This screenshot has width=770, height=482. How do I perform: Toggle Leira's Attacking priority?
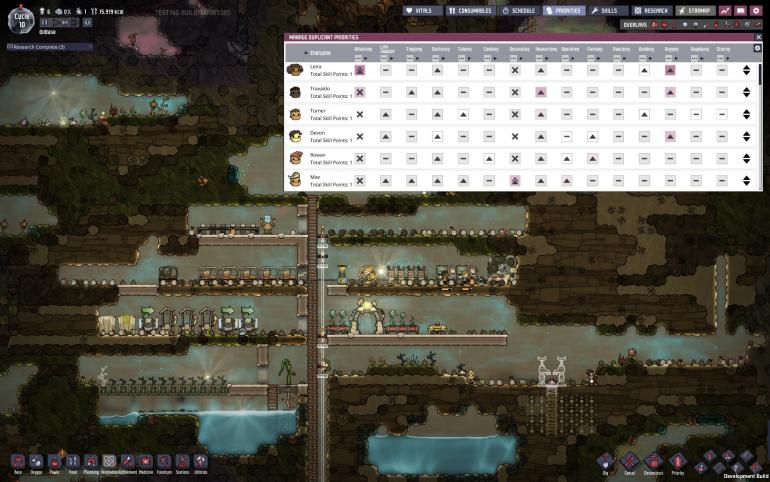[x=360, y=70]
